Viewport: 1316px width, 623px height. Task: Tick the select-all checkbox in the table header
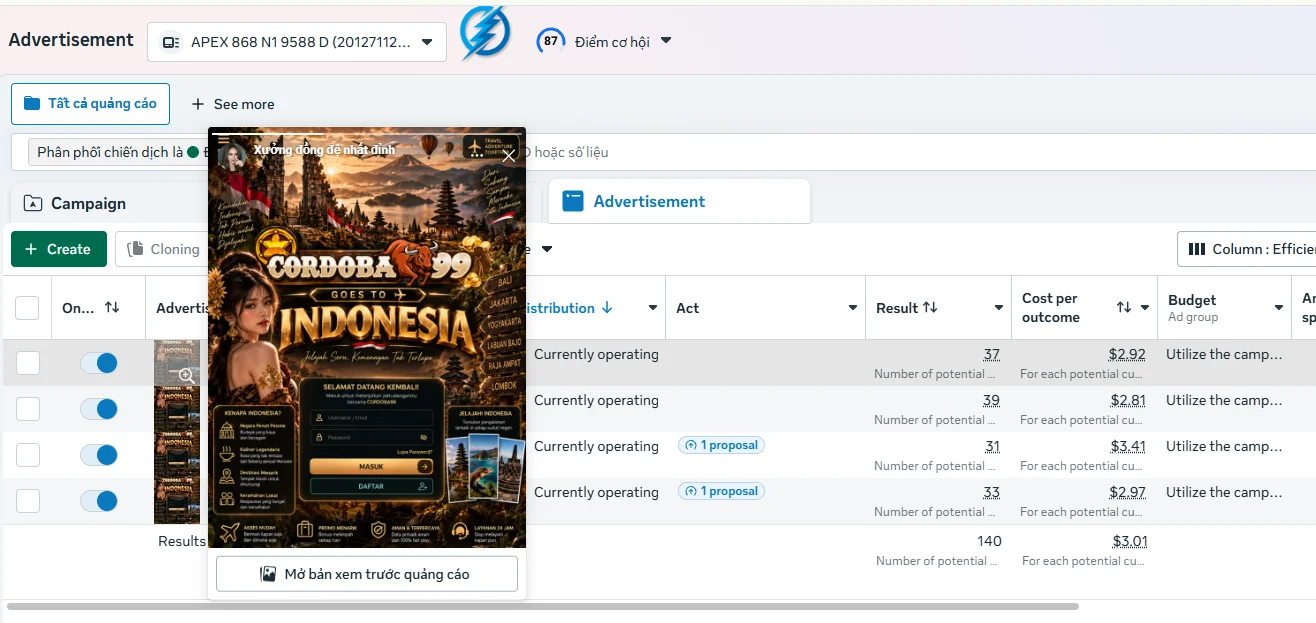pos(27,308)
